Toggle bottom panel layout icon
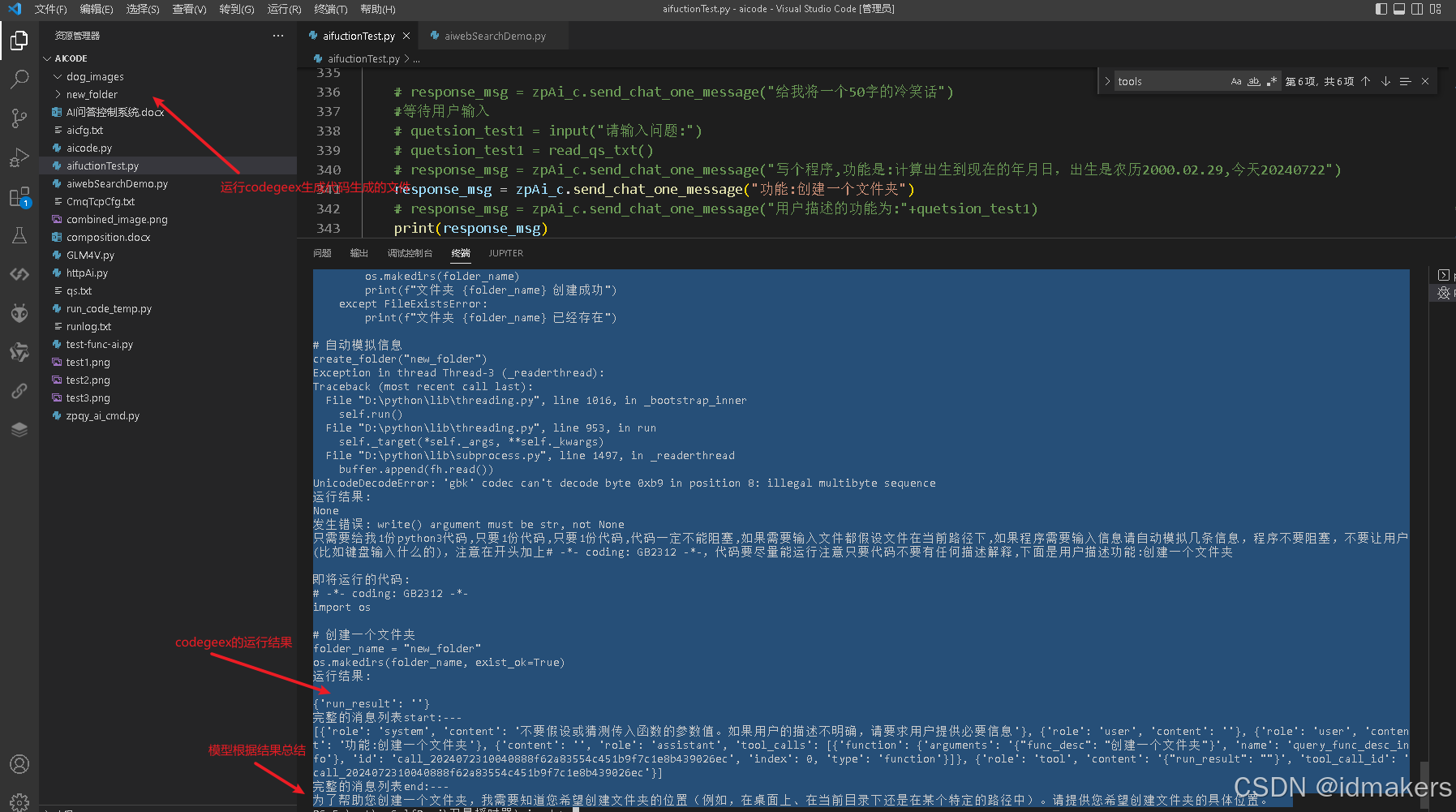Image resolution: width=1456 pixels, height=812 pixels. (x=1399, y=9)
